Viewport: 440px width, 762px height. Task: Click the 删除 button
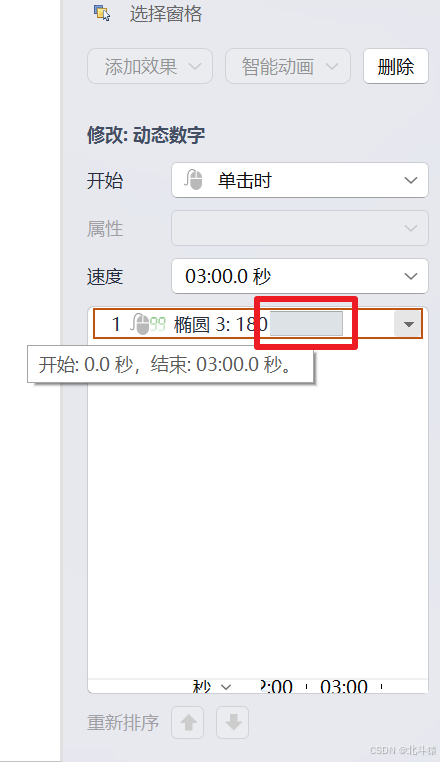396,66
